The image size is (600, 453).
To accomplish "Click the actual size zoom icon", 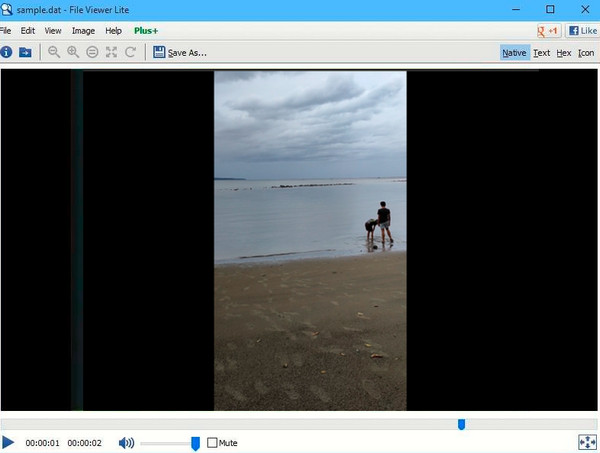I will (92, 52).
